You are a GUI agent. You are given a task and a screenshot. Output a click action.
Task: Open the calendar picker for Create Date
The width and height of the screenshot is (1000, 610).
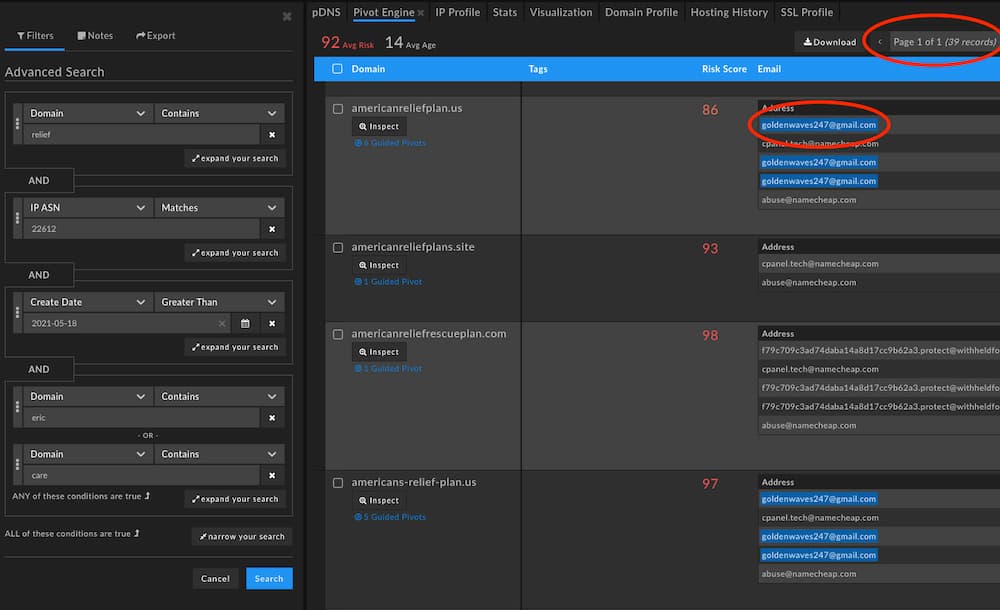point(245,324)
